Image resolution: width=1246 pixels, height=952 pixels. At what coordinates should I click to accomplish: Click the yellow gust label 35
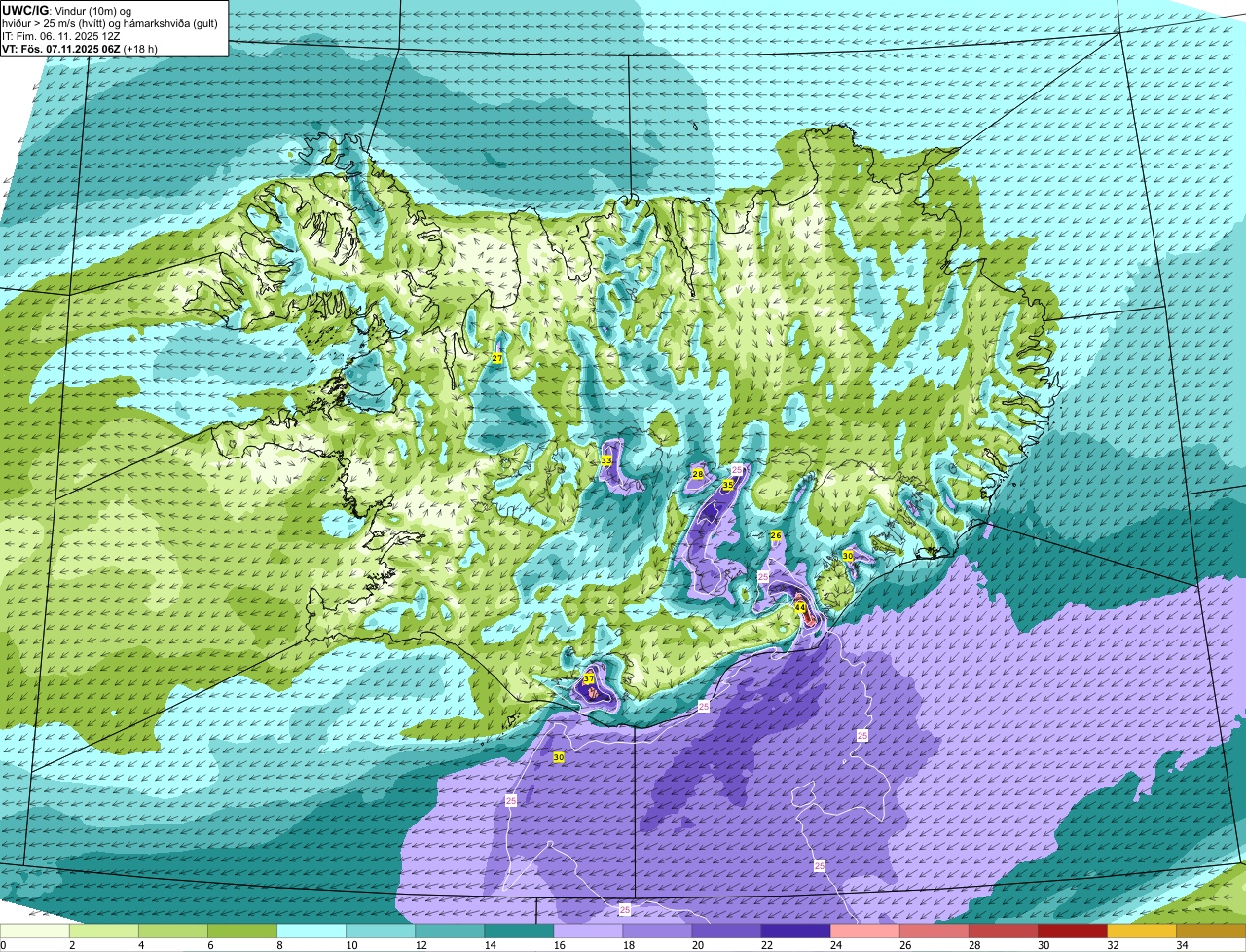click(x=728, y=484)
